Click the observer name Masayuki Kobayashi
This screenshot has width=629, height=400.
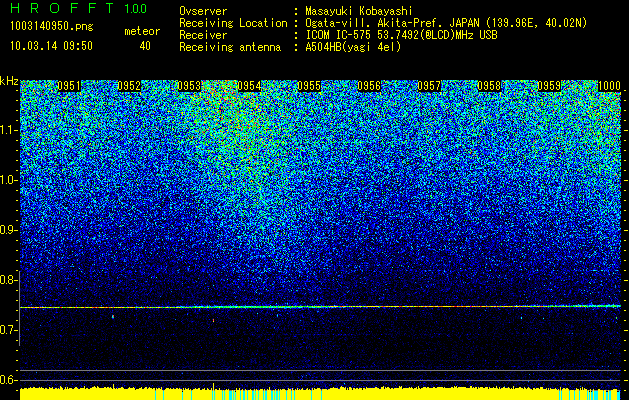click(x=359, y=11)
